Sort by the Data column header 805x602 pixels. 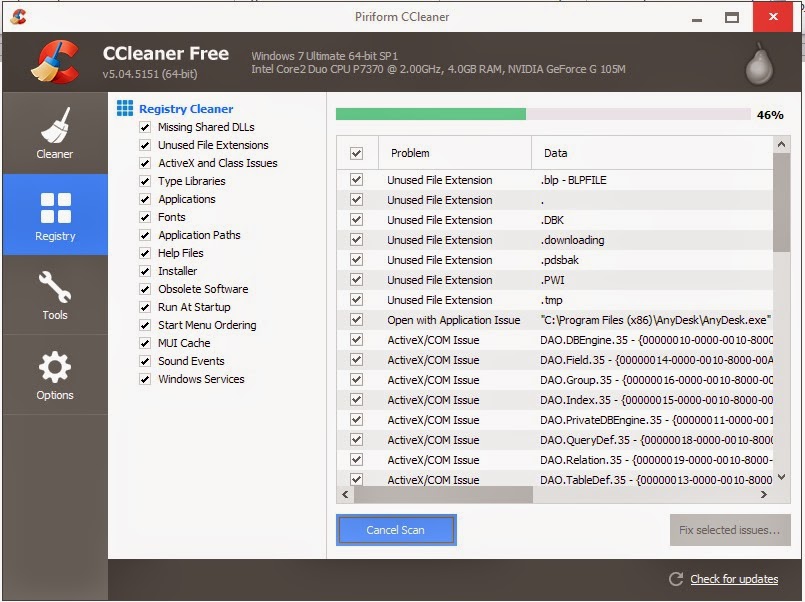[x=652, y=153]
